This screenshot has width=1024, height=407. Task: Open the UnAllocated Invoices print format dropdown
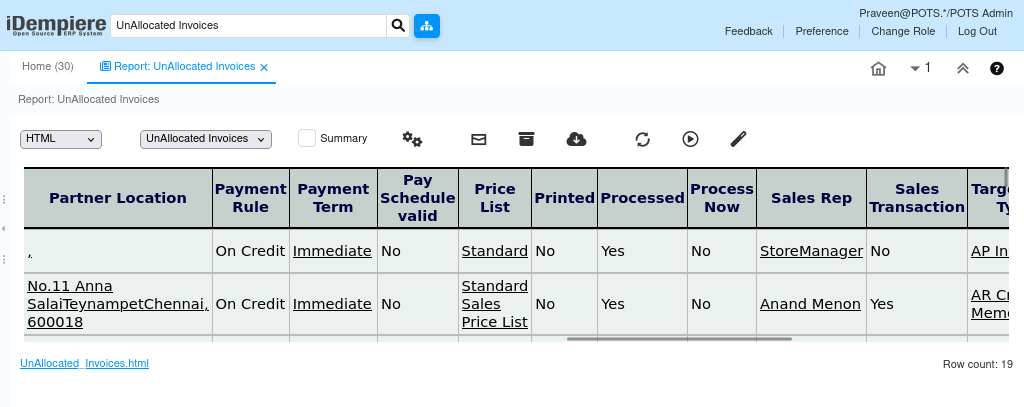coord(206,139)
